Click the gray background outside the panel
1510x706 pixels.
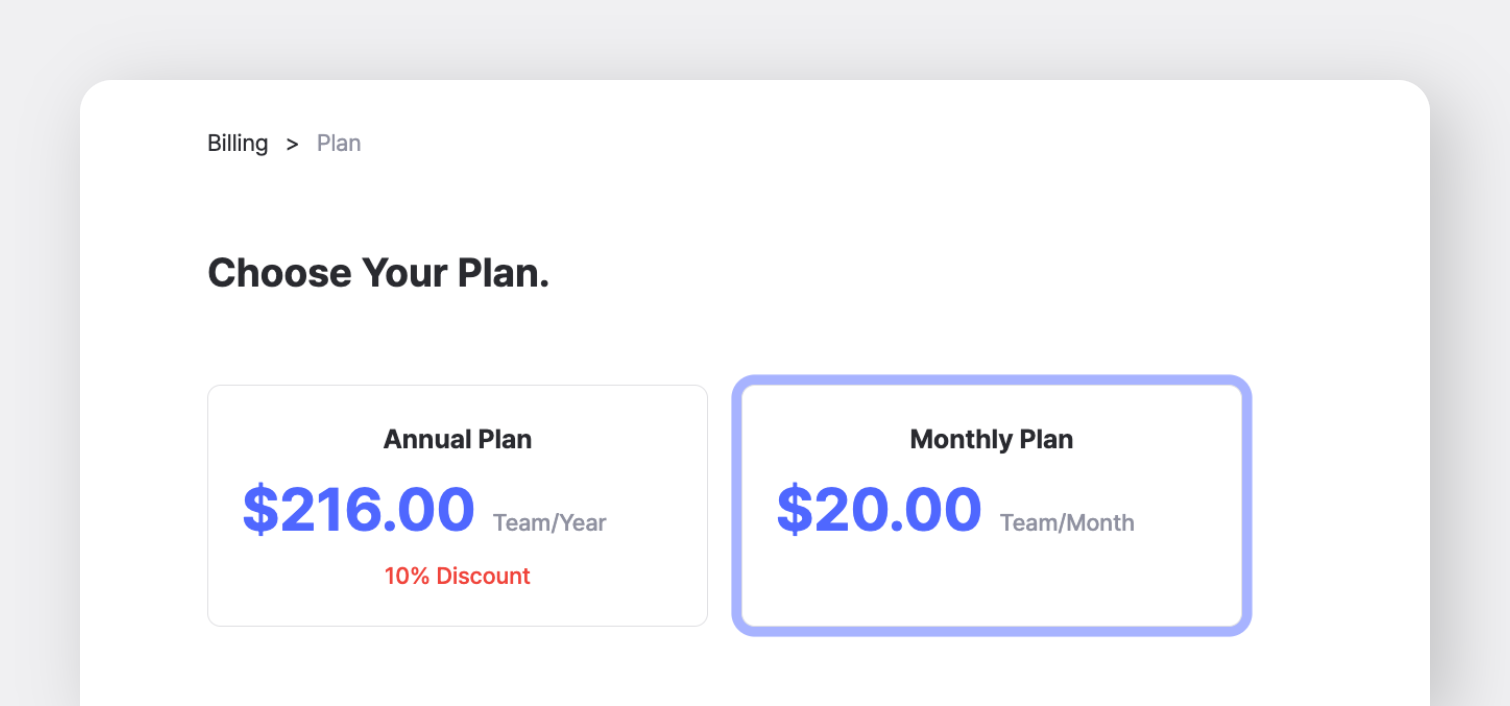tap(40, 400)
